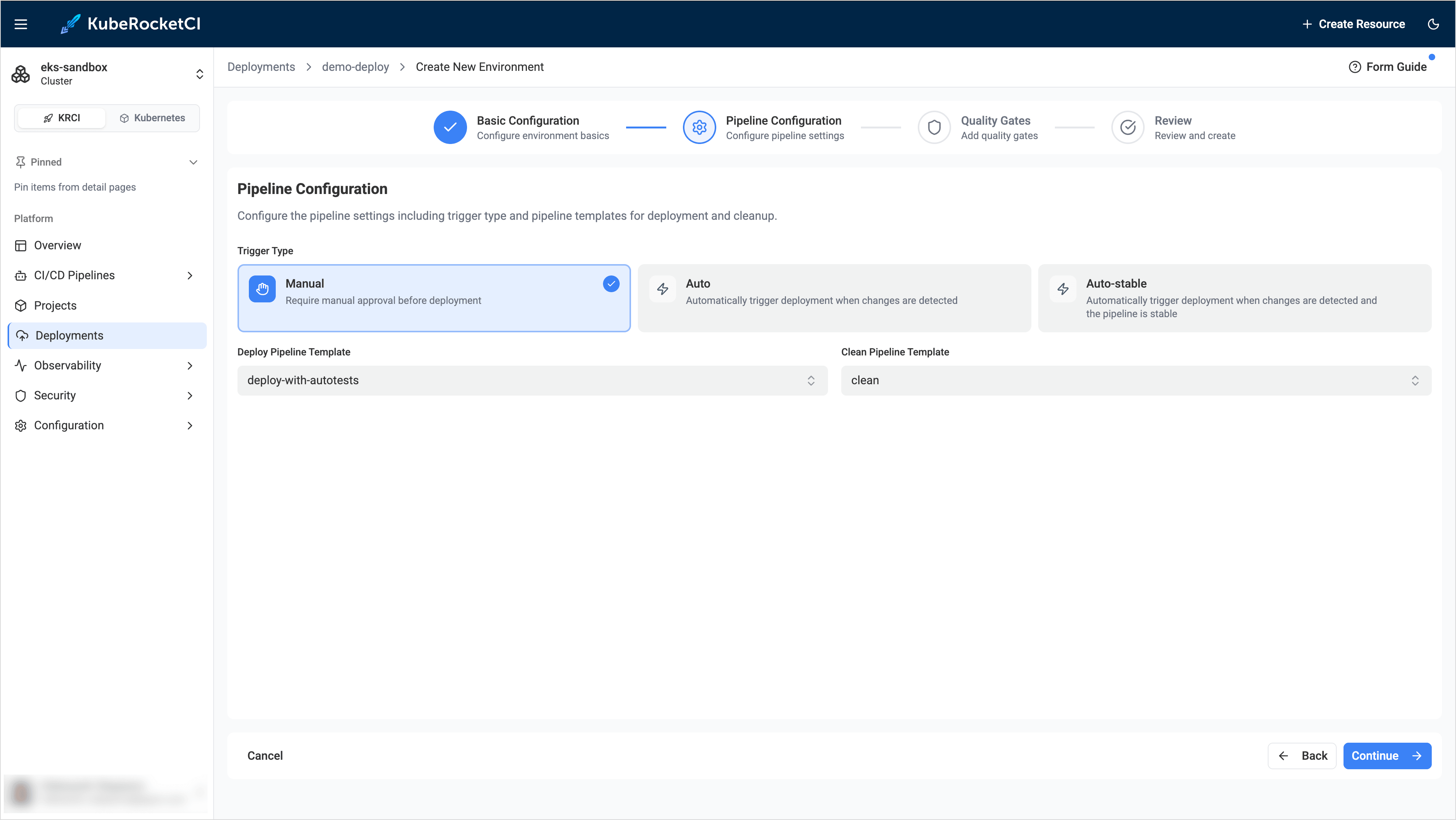Switch to the Kubernetes tab

(152, 117)
